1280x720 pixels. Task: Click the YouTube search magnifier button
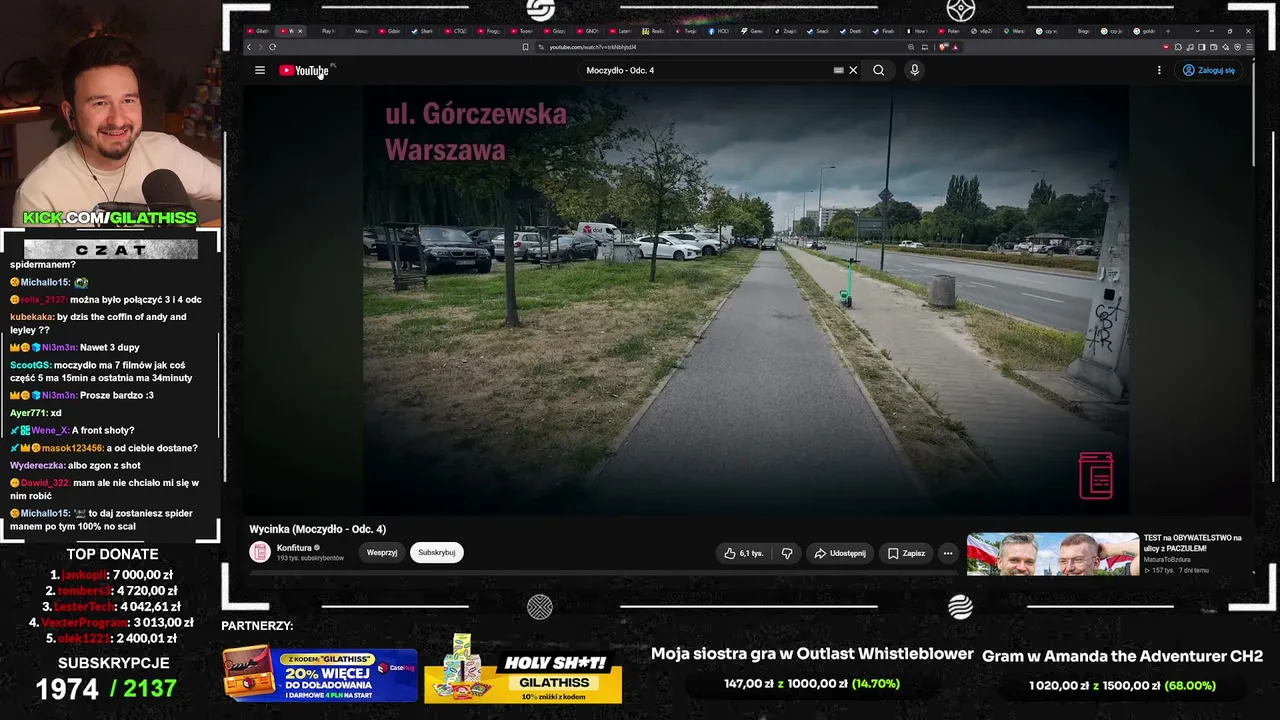[878, 70]
